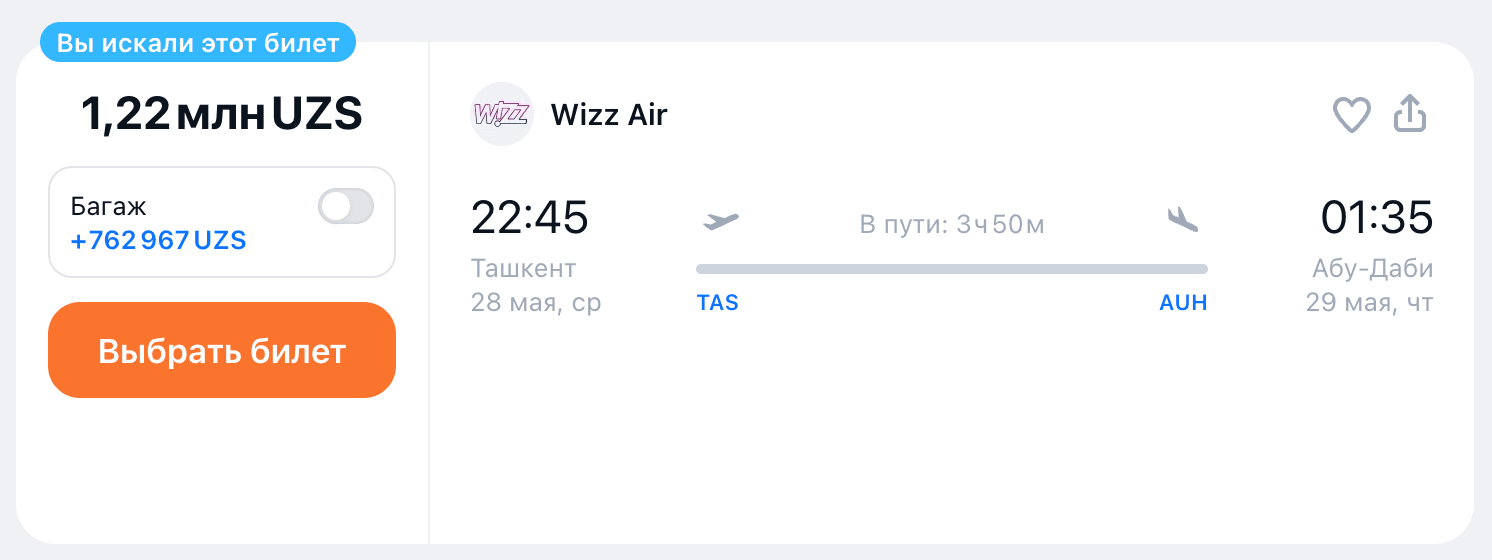This screenshot has width=1492, height=560.
Task: Click the Wizz Air airline name
Action: coord(608,115)
